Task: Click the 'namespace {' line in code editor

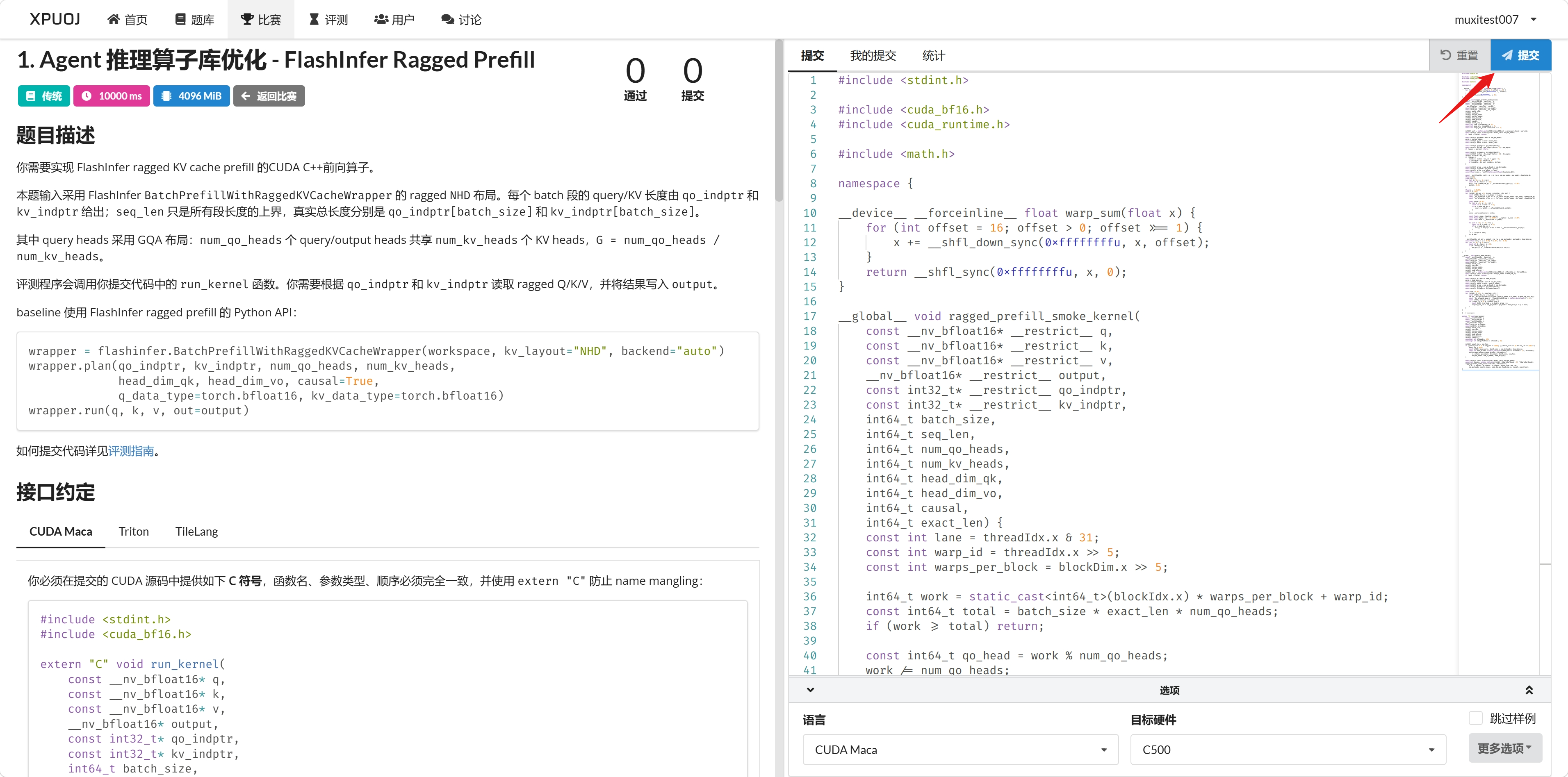Action: [875, 183]
